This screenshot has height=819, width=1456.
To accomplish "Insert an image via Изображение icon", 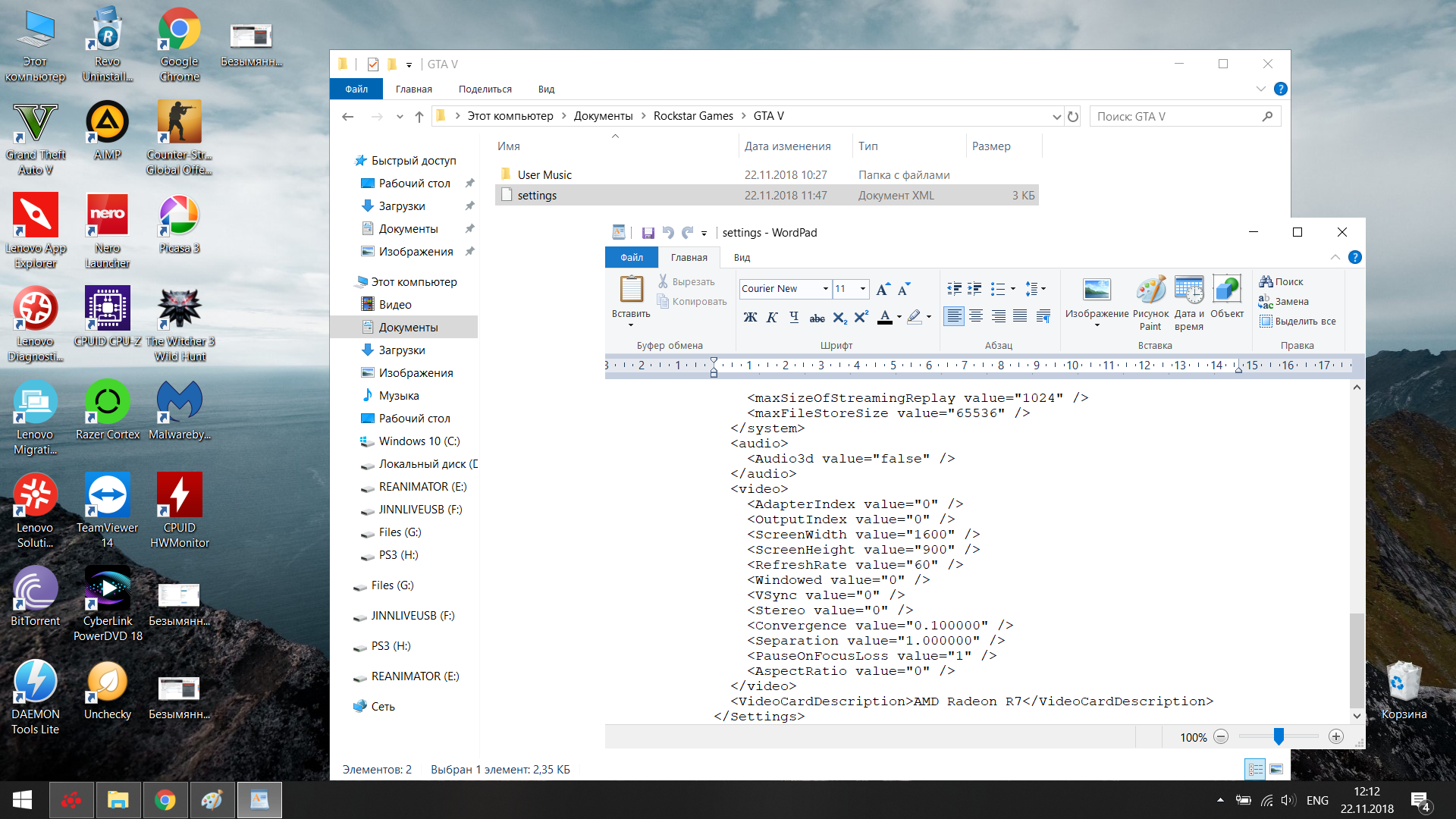I will point(1097,290).
